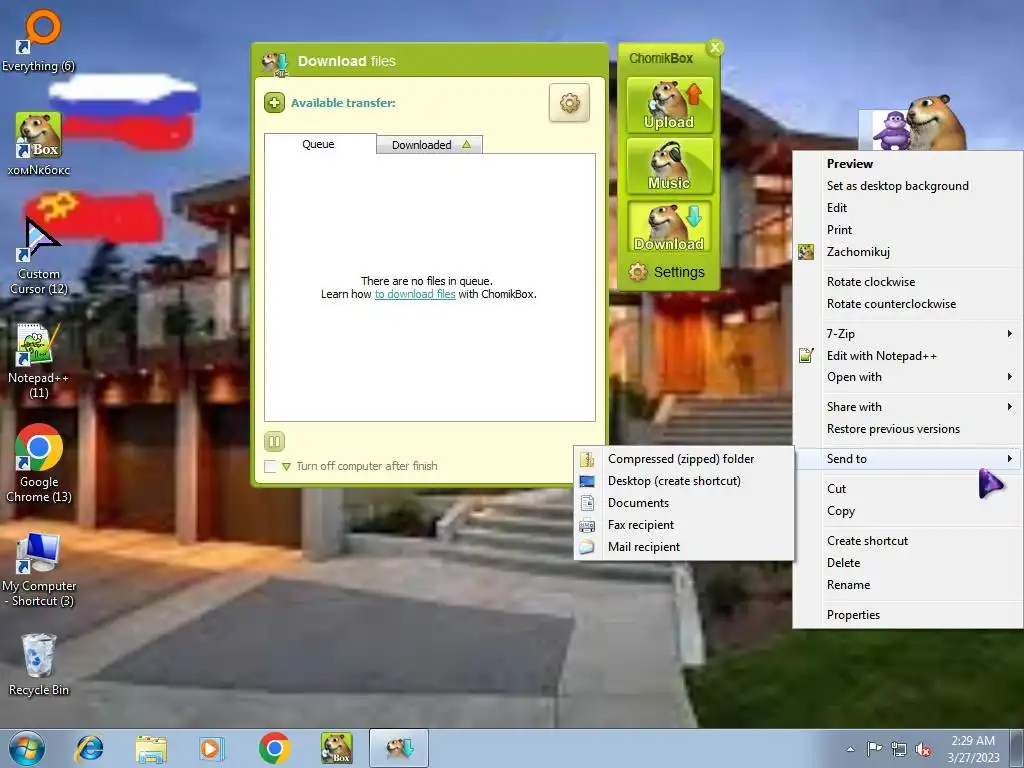Choose Restore previous versions
The image size is (1024, 768).
[x=908, y=429]
